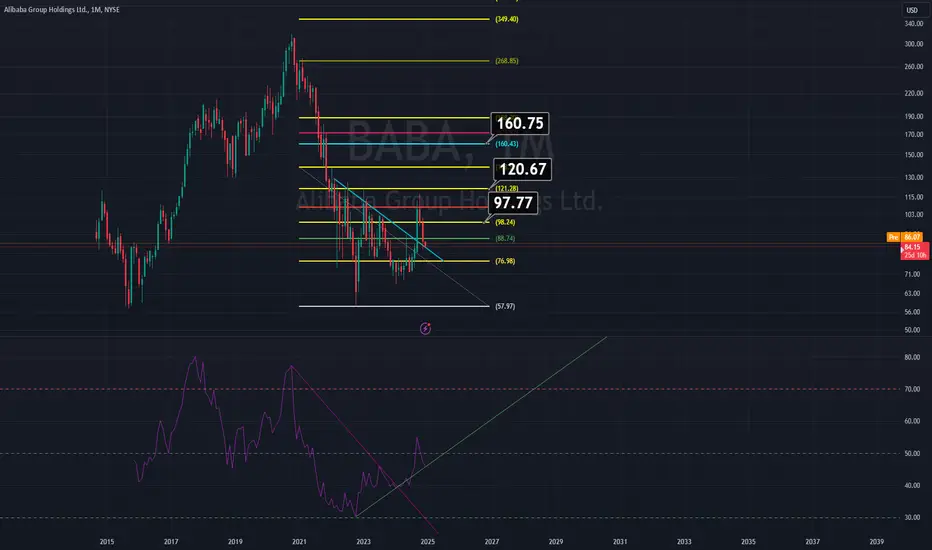Click the red 84.15 last price tag
Image resolution: width=932 pixels, height=550 pixels.
click(914, 251)
